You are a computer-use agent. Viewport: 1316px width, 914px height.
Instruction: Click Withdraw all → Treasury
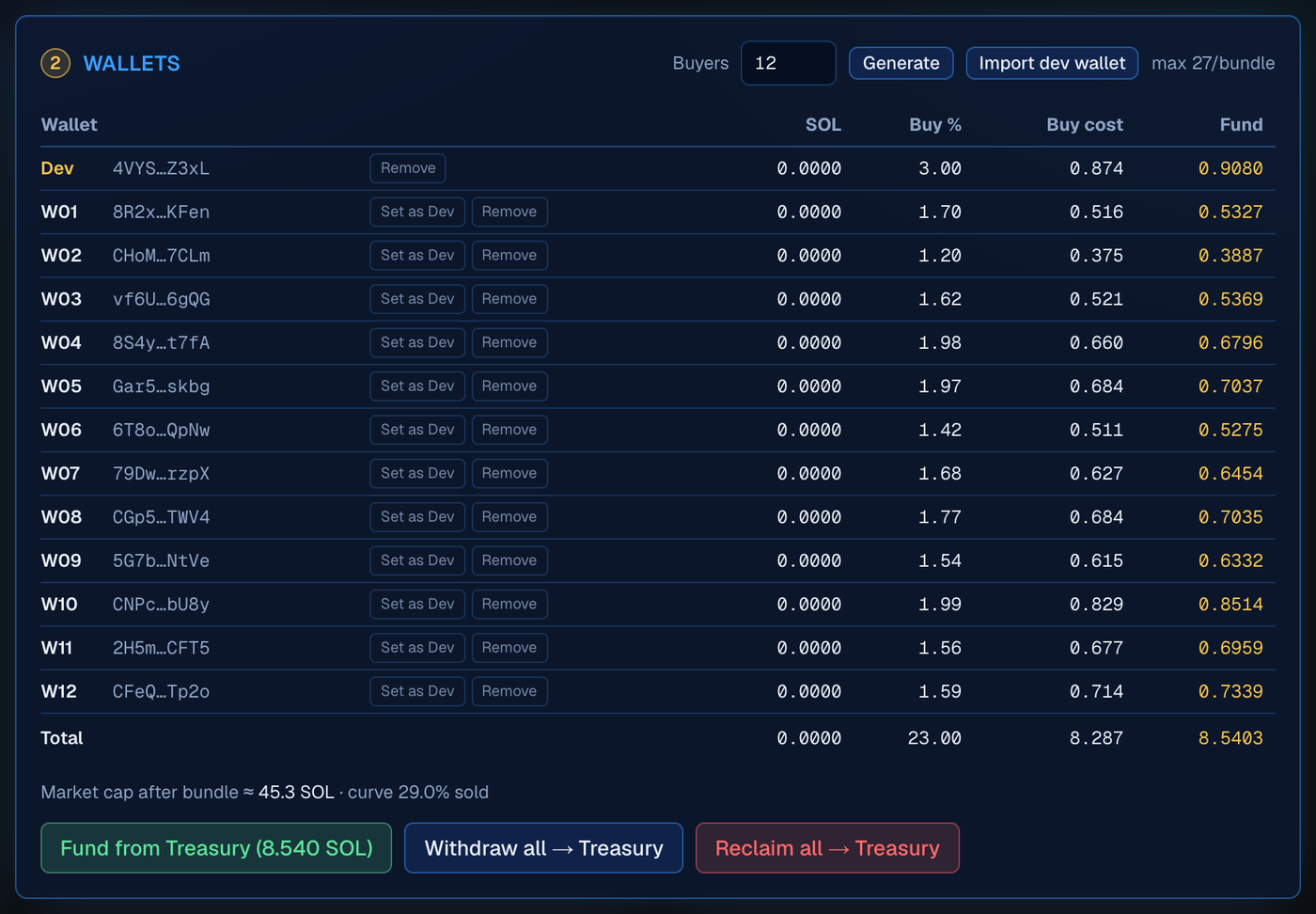[543, 848]
